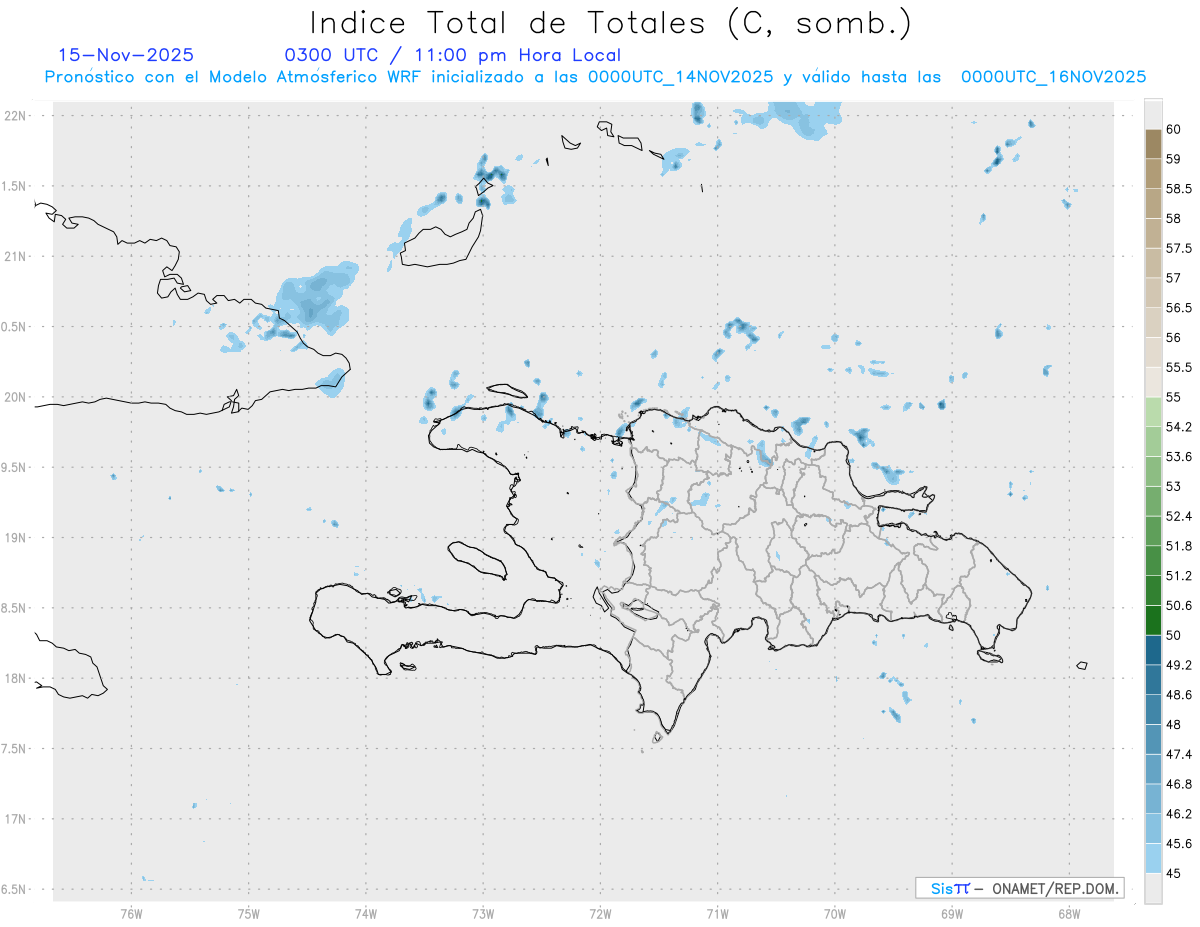Click the "48" colorbar value
1200x927 pixels.
coord(1174,725)
